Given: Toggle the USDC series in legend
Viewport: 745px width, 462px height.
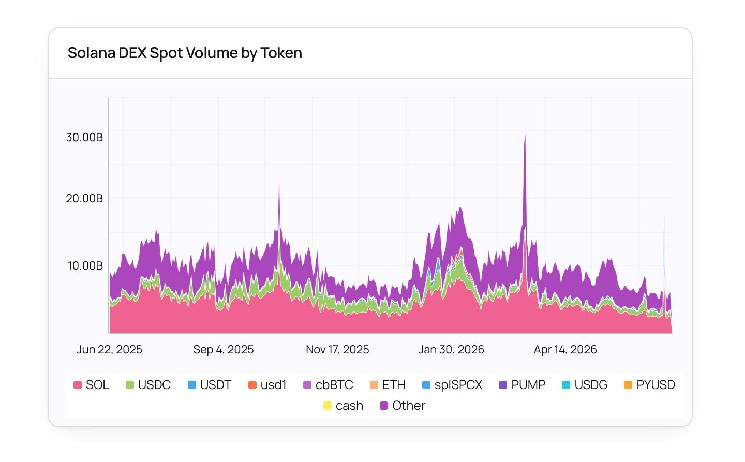Looking at the screenshot, I should pos(148,385).
